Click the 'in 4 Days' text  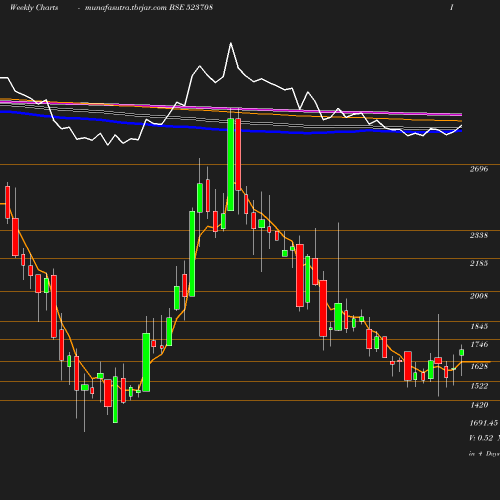484,454
